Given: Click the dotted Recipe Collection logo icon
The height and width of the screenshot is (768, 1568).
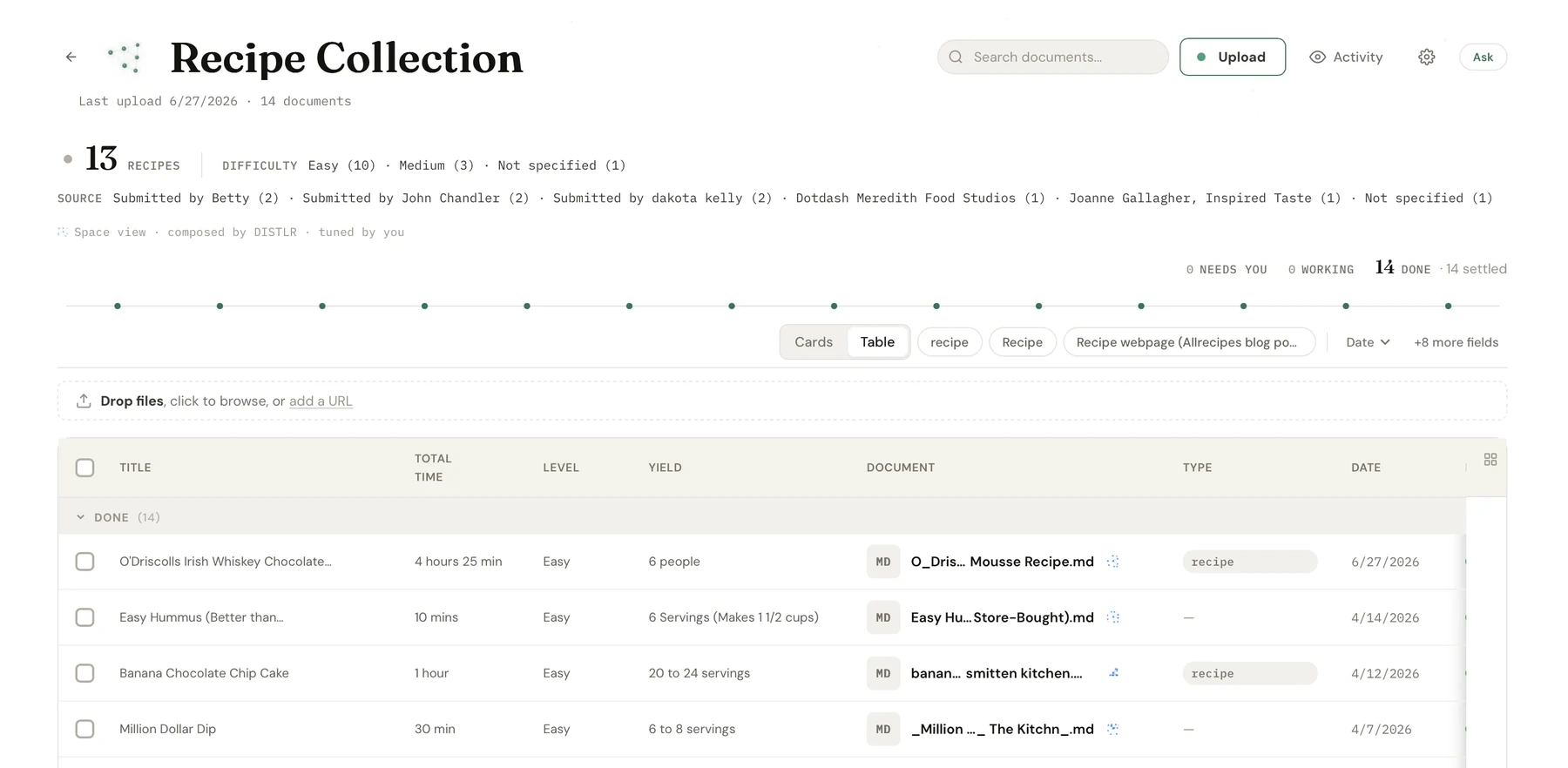Looking at the screenshot, I should point(125,57).
